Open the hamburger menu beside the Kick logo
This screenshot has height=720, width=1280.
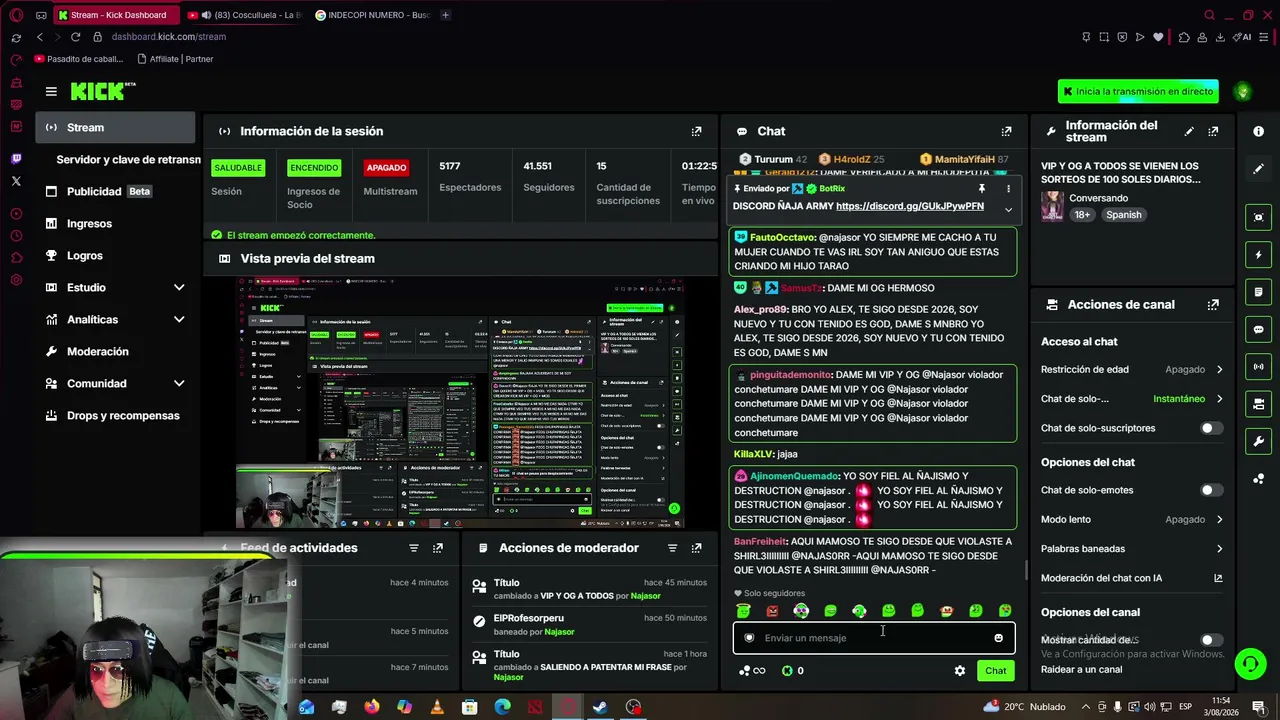(x=51, y=91)
